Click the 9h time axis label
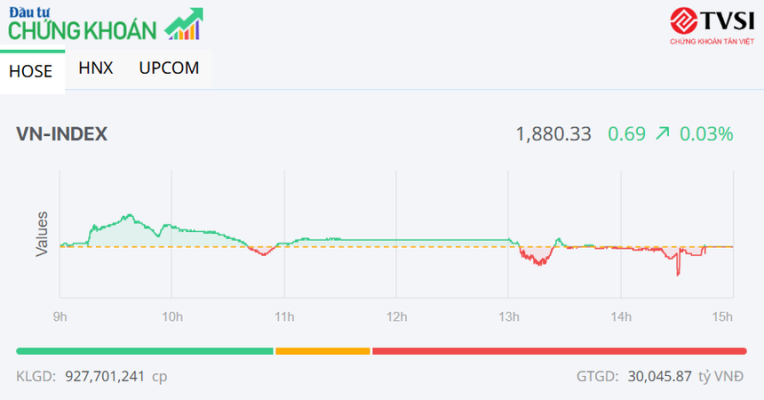 click(60, 317)
